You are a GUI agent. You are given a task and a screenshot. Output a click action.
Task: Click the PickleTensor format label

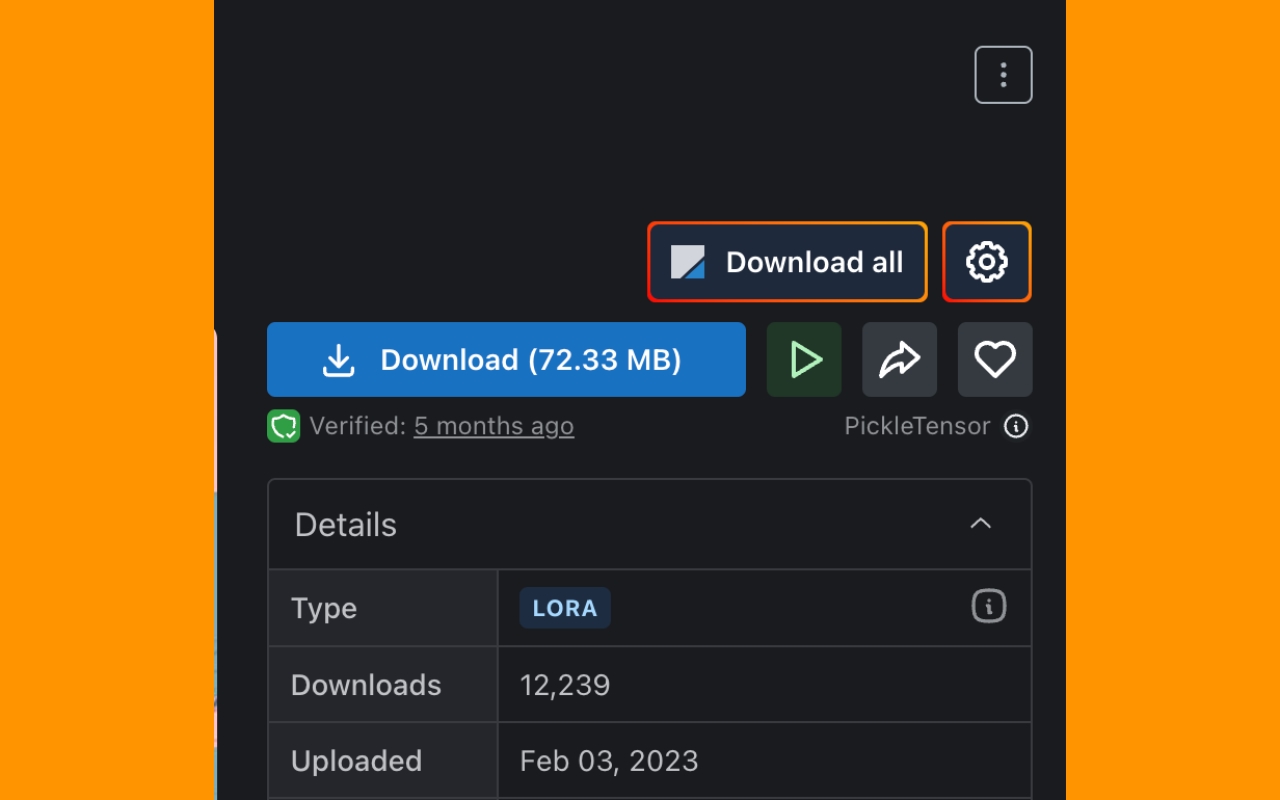[917, 427]
